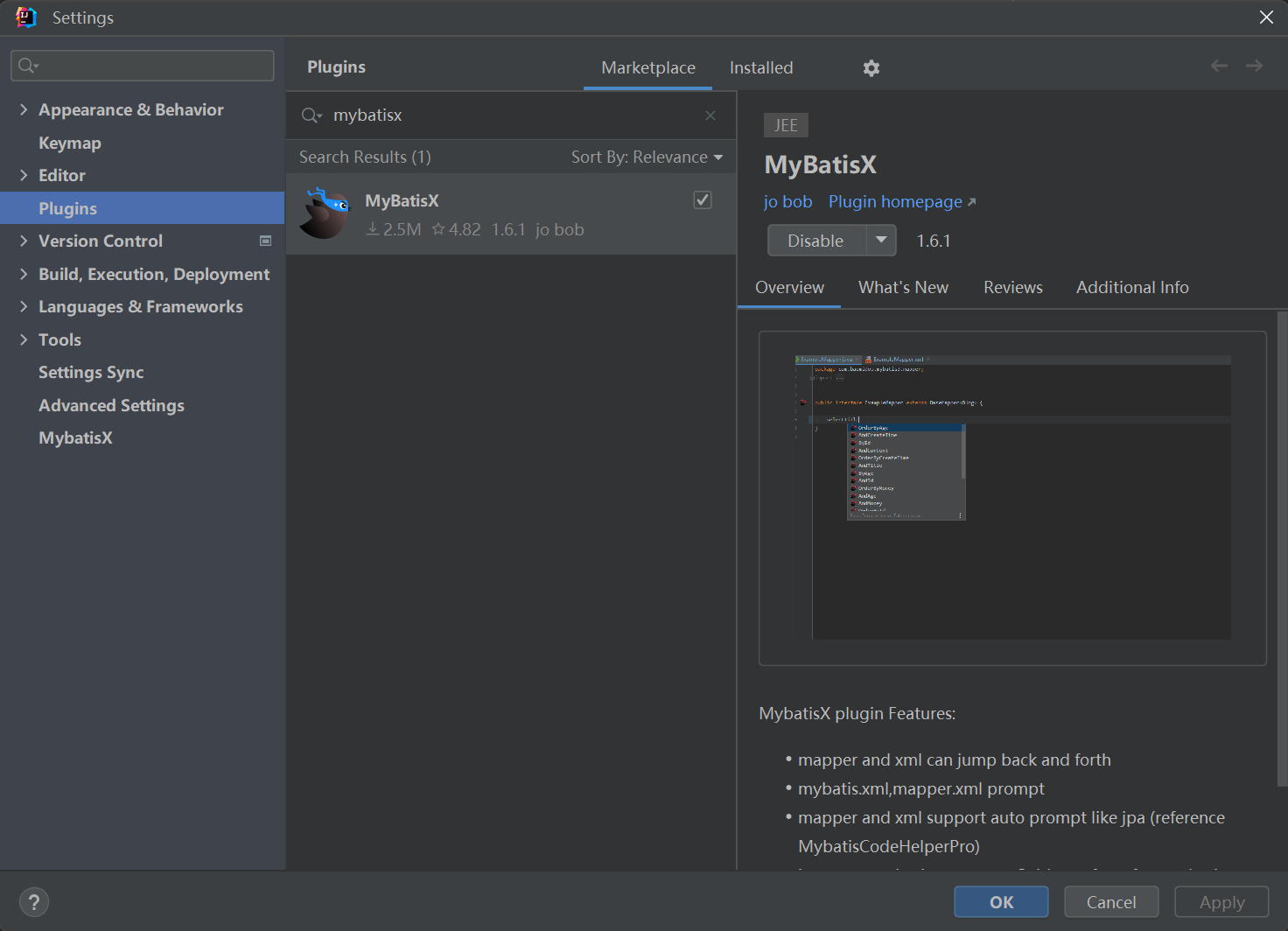Click the 4.82 rating value
The width and height of the screenshot is (1288, 931).
point(457,229)
